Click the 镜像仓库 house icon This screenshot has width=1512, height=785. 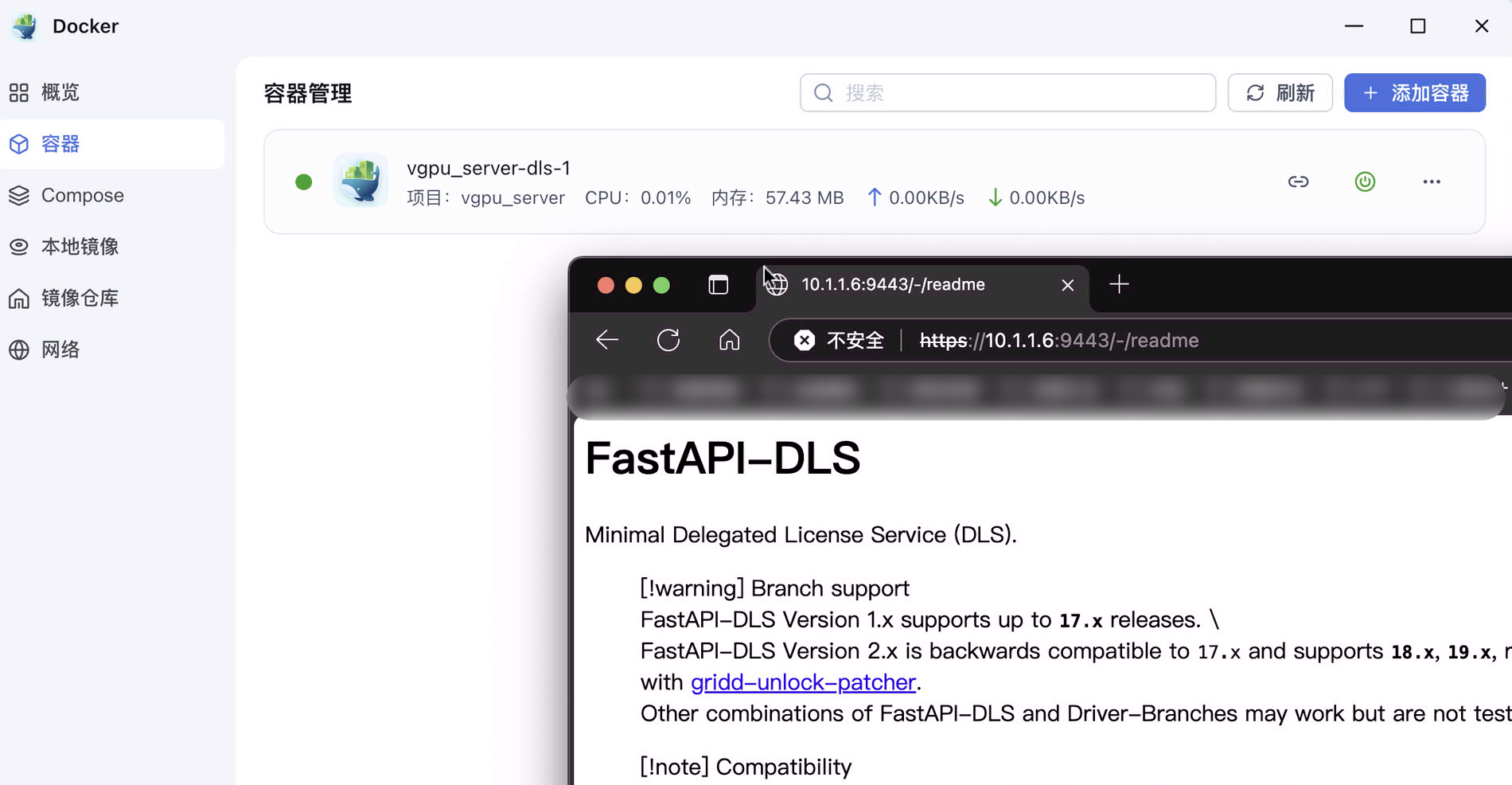tap(19, 299)
